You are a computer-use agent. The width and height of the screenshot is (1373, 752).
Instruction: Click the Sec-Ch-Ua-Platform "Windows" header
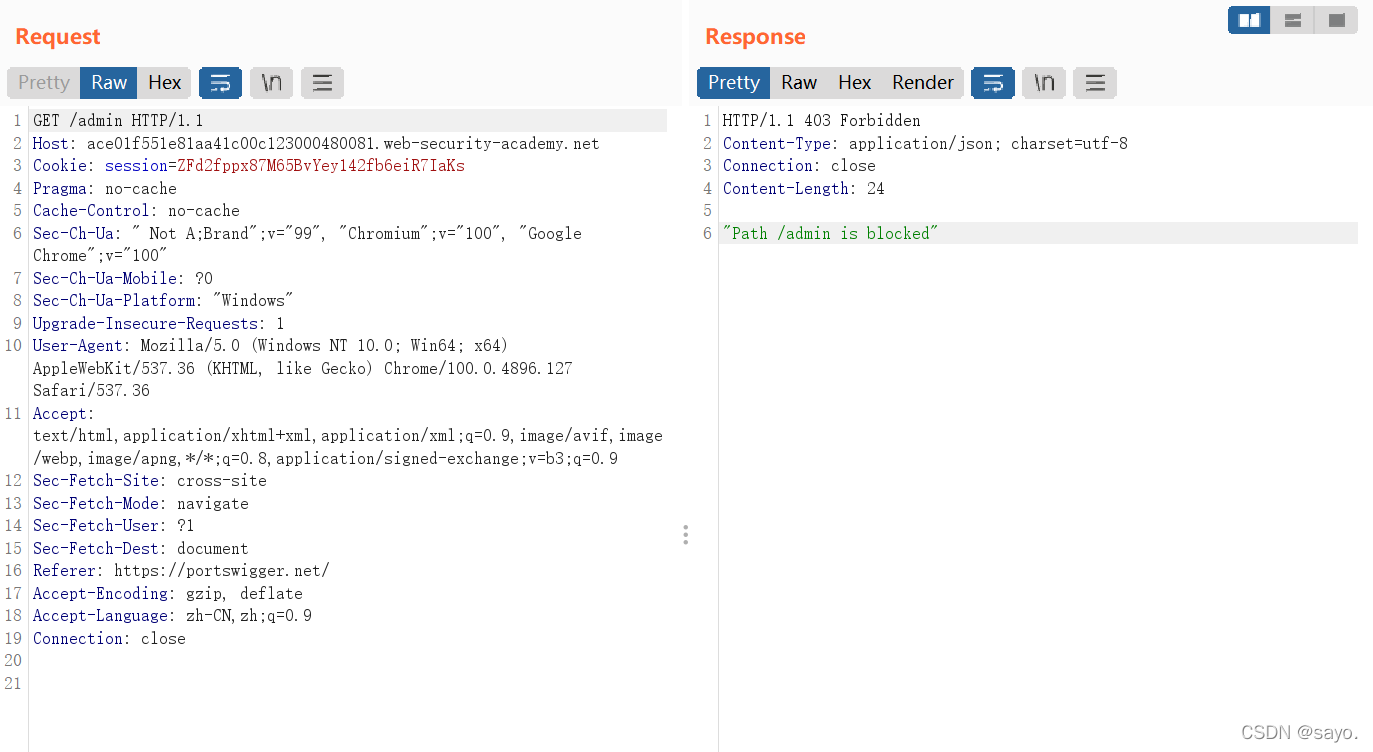pyautogui.click(x=163, y=301)
